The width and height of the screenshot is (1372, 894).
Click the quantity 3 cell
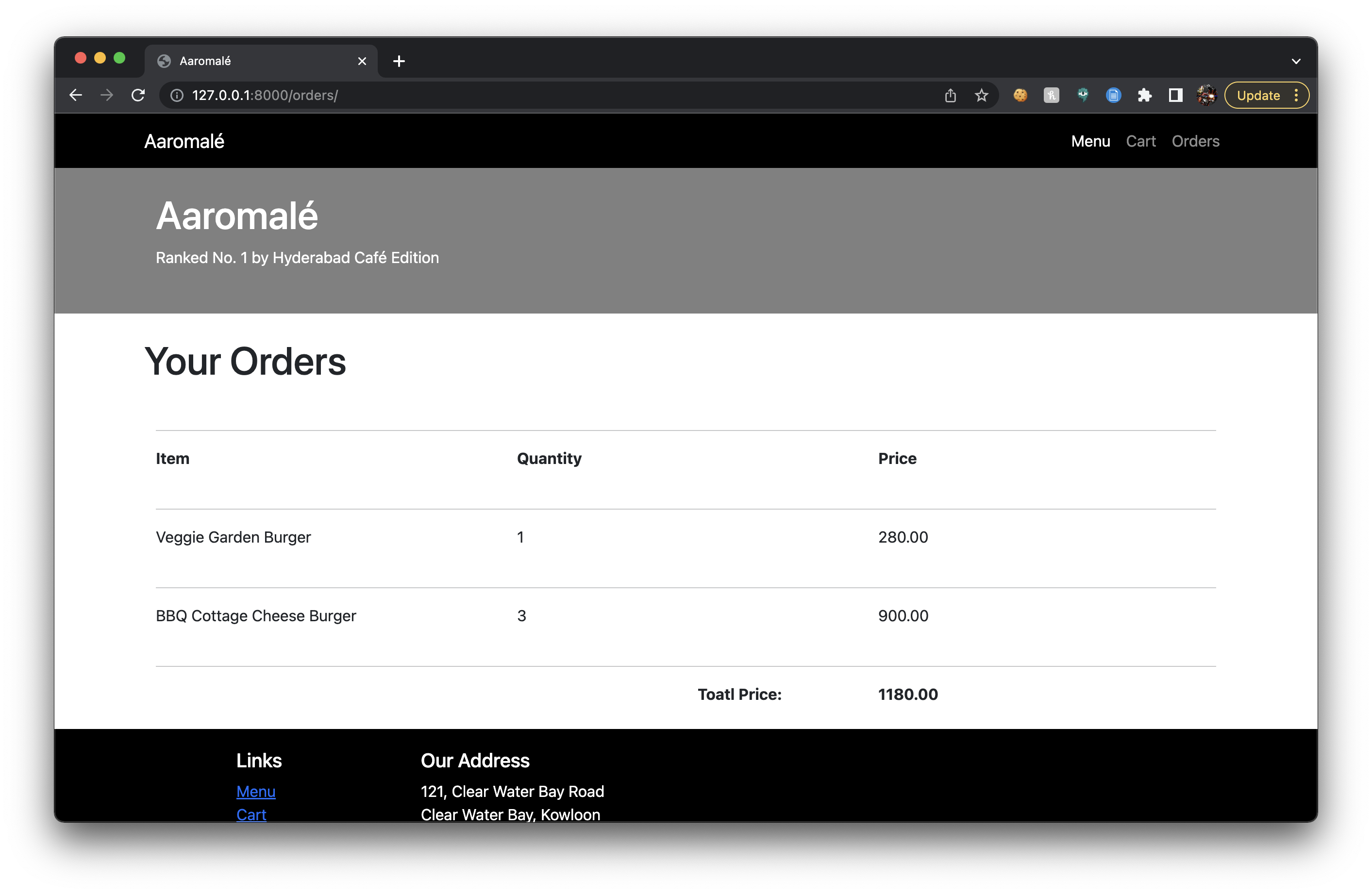click(x=521, y=615)
